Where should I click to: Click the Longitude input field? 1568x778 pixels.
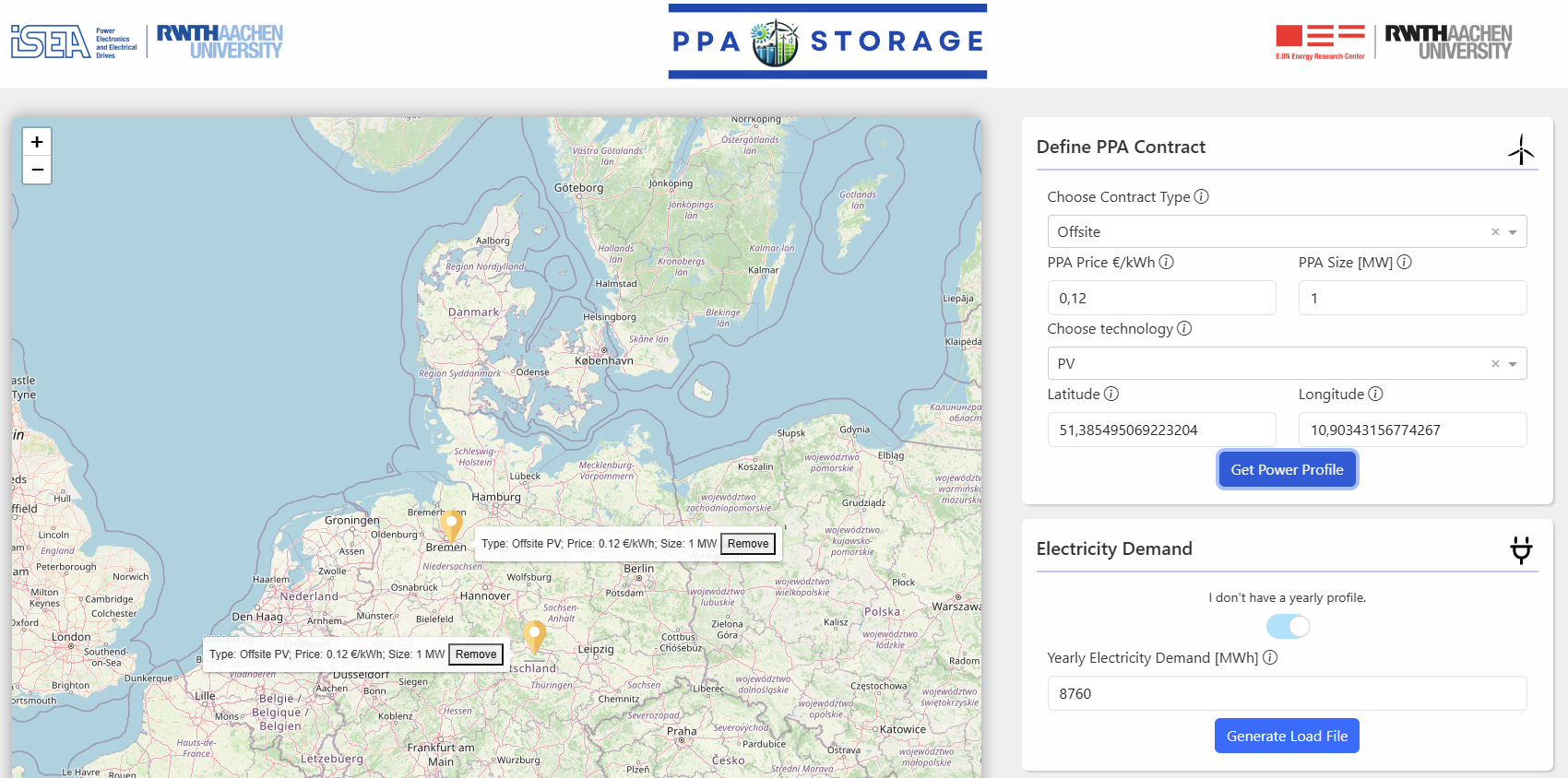click(x=1412, y=430)
